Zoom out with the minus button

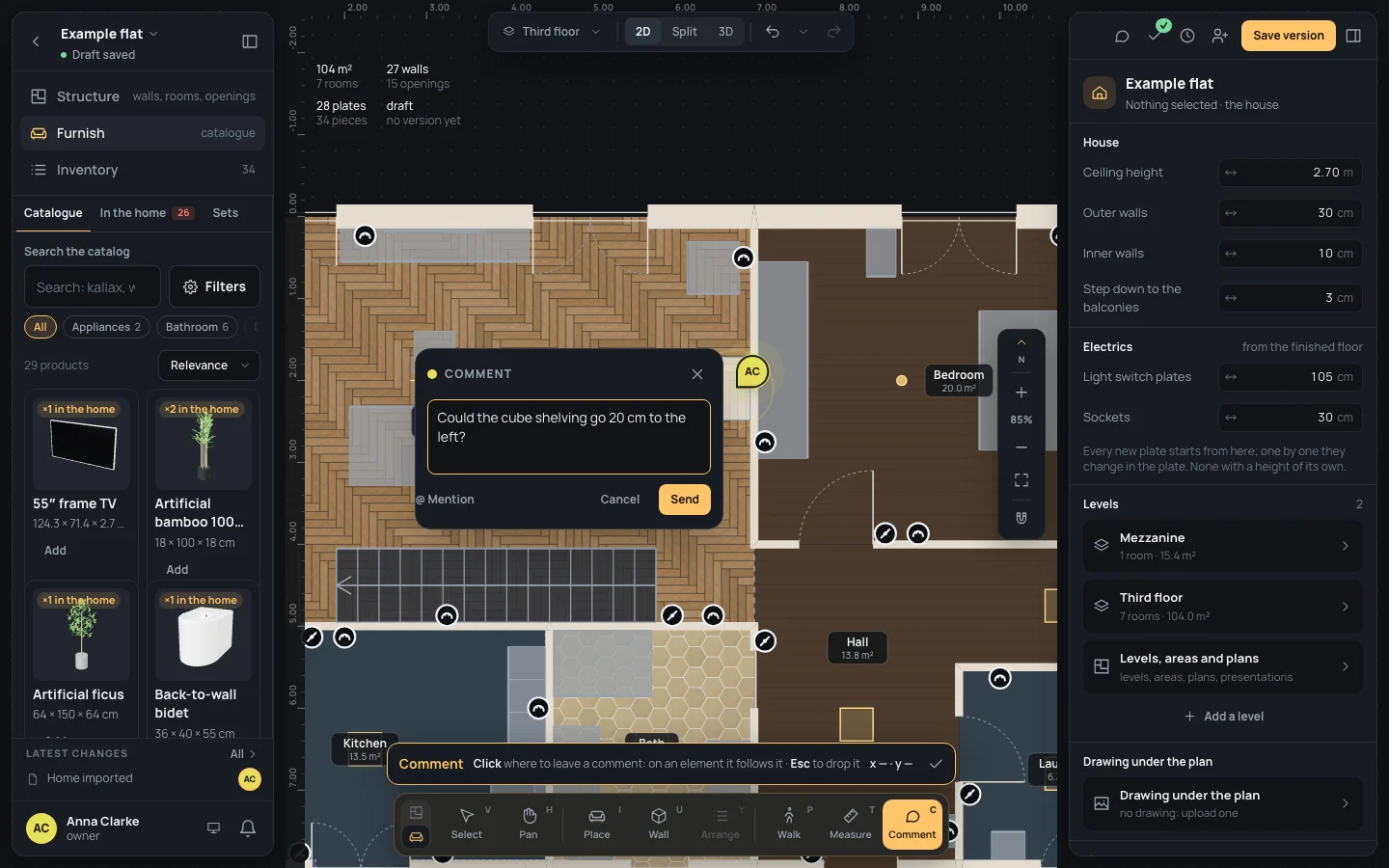[1021, 448]
